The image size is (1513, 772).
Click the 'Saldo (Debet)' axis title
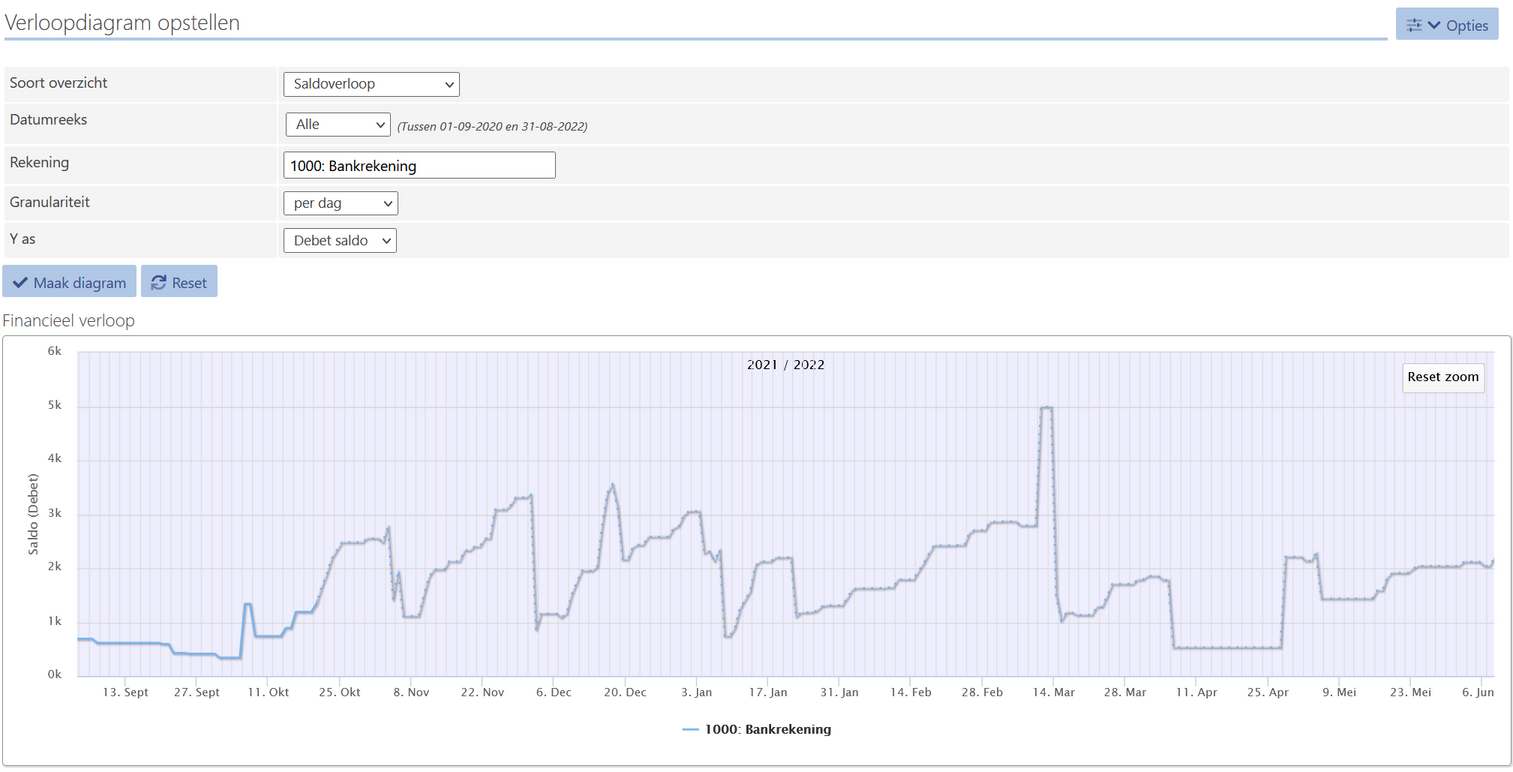[x=33, y=514]
